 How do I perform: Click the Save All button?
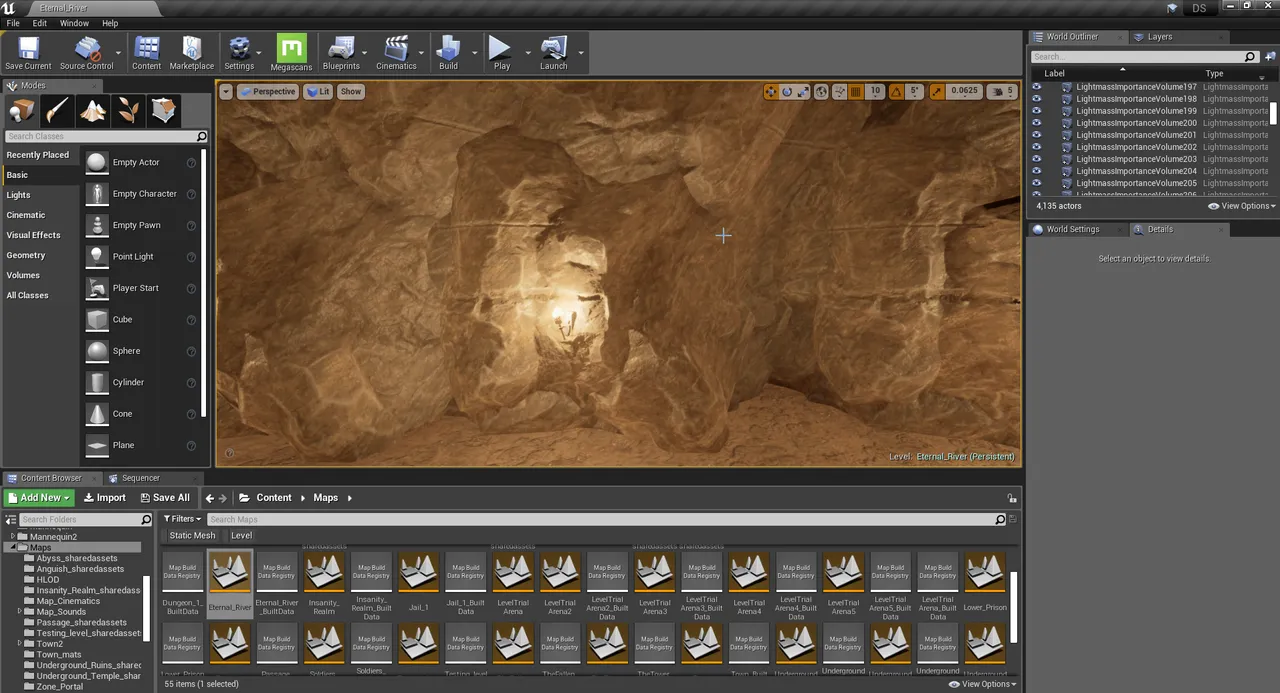click(x=165, y=498)
